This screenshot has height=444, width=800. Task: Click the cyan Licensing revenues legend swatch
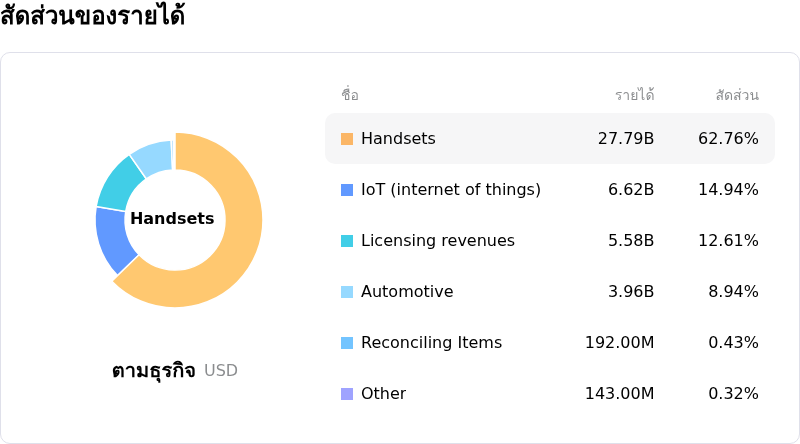[347, 241]
